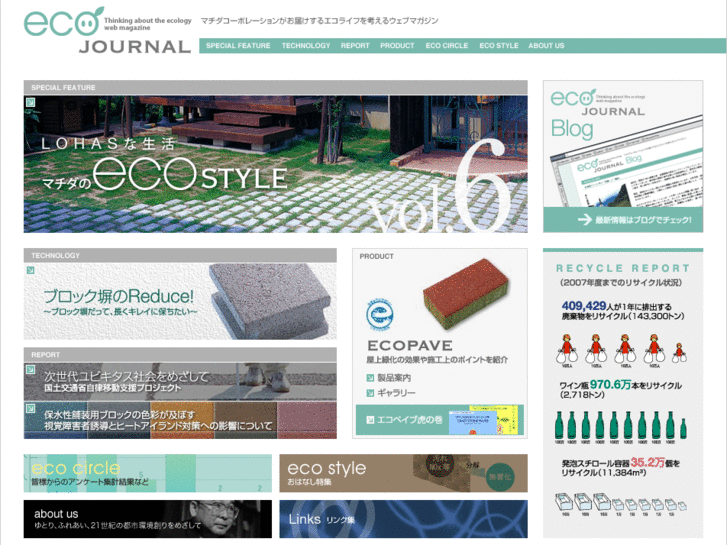Open the eco style おはなし特集 banner
This screenshot has height=545, width=727.
403,473
